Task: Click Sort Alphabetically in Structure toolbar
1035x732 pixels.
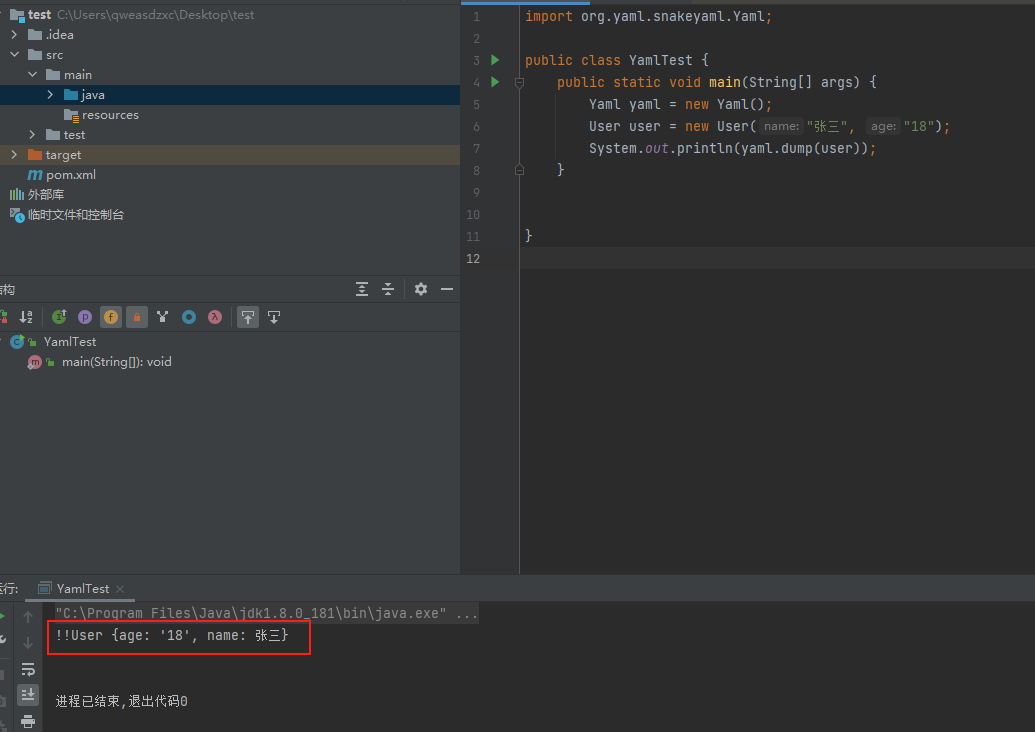Action: [27, 317]
